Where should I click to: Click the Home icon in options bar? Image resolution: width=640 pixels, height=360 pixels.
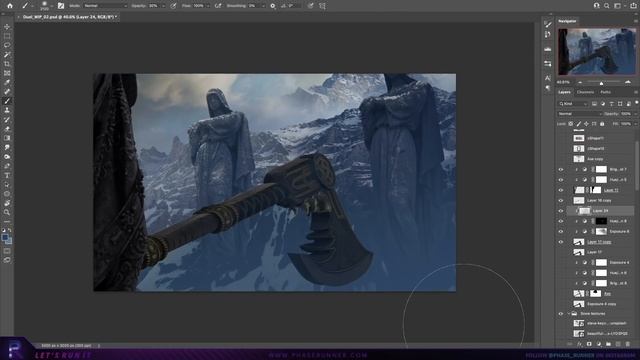tap(10, 6)
